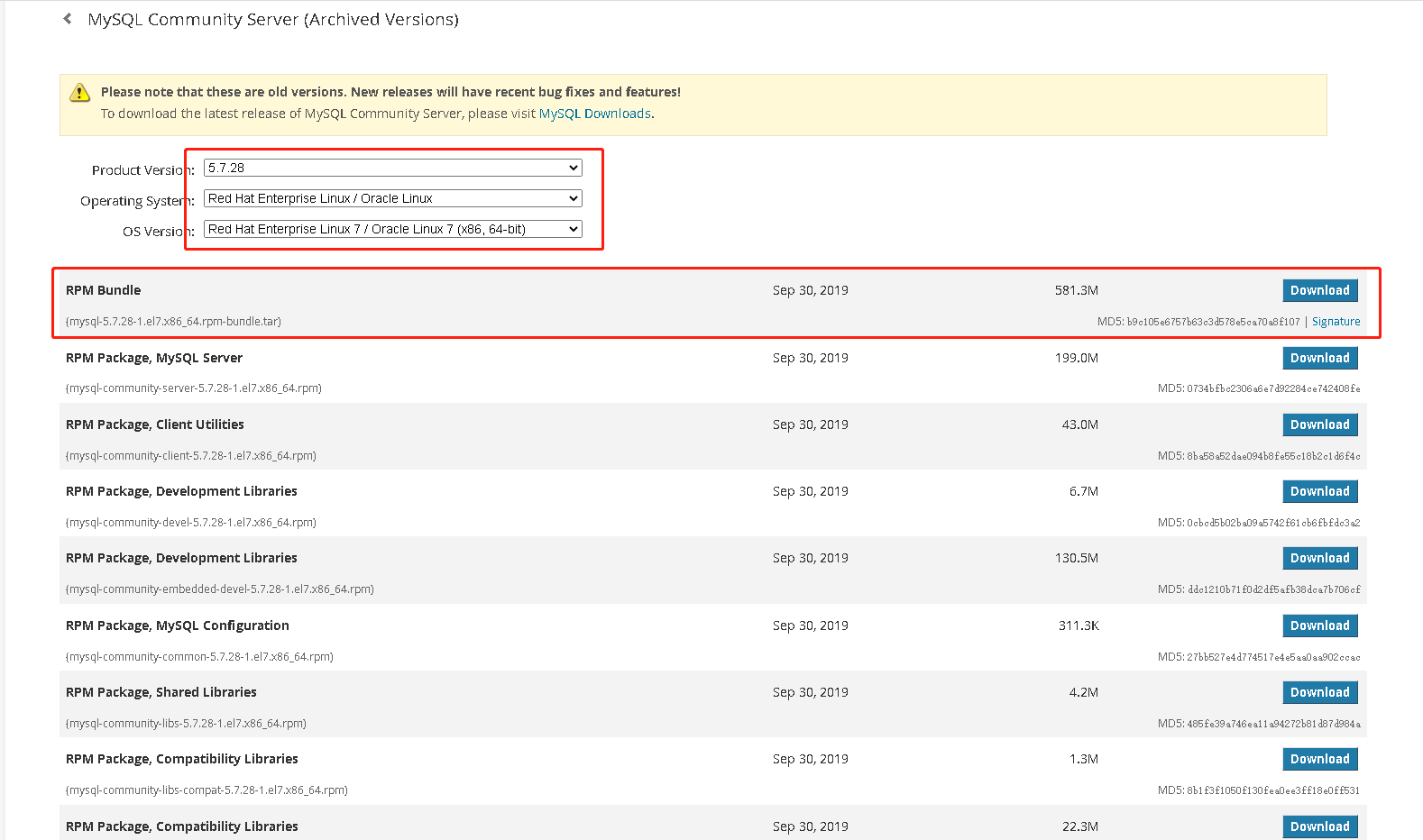The image size is (1423, 840).
Task: Click the yellow warning triangle icon
Action: click(80, 92)
